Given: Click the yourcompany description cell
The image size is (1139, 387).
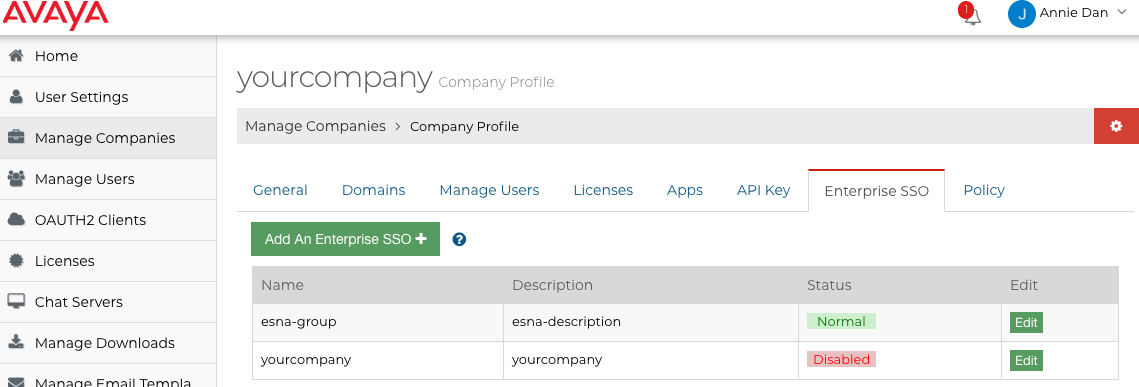Looking at the screenshot, I should [x=651, y=360].
